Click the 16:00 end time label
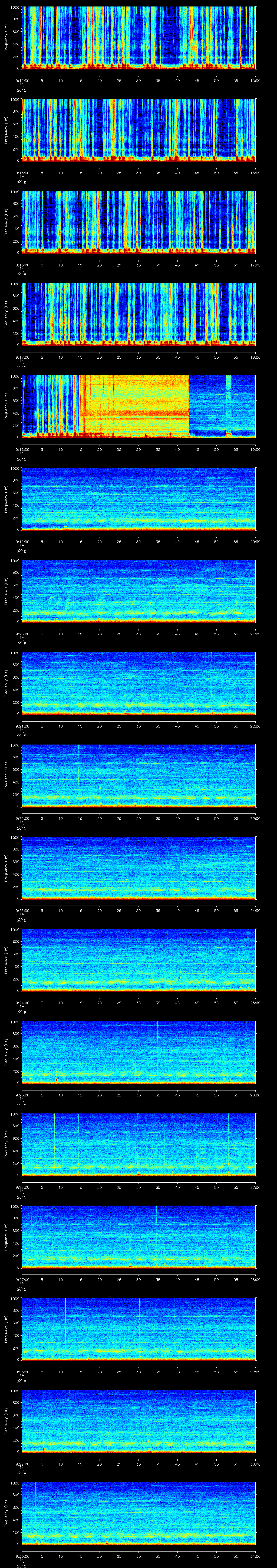This screenshot has width=277, height=1568. [256, 173]
